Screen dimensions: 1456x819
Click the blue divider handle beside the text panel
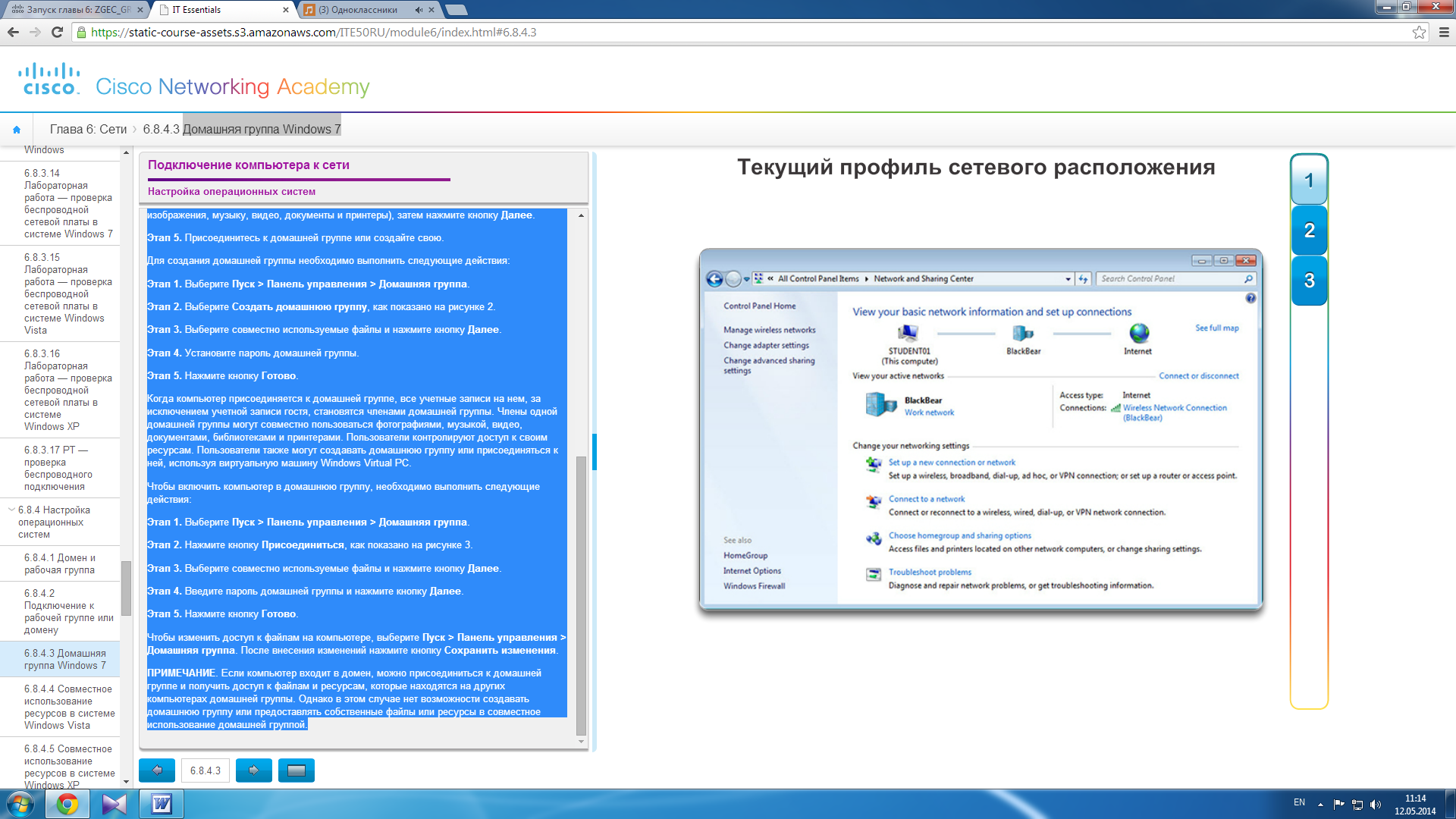click(595, 451)
